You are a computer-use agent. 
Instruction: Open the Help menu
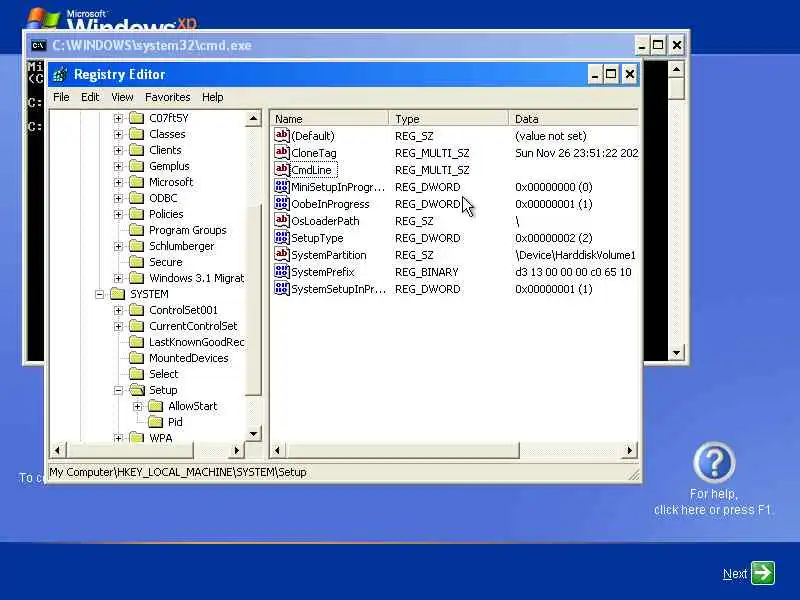tap(212, 97)
